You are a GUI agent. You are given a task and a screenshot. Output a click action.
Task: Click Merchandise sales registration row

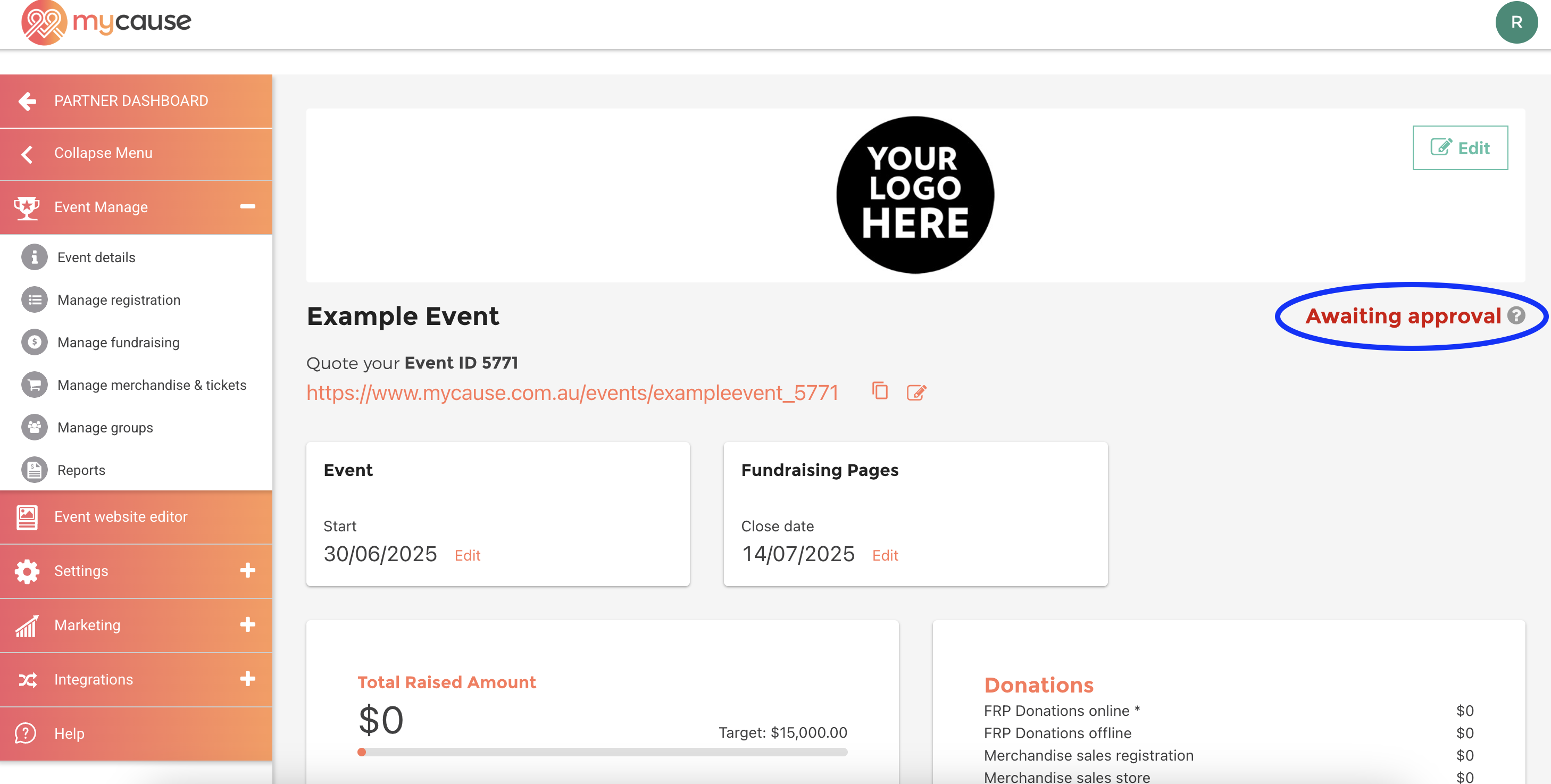pyautogui.click(x=1228, y=756)
